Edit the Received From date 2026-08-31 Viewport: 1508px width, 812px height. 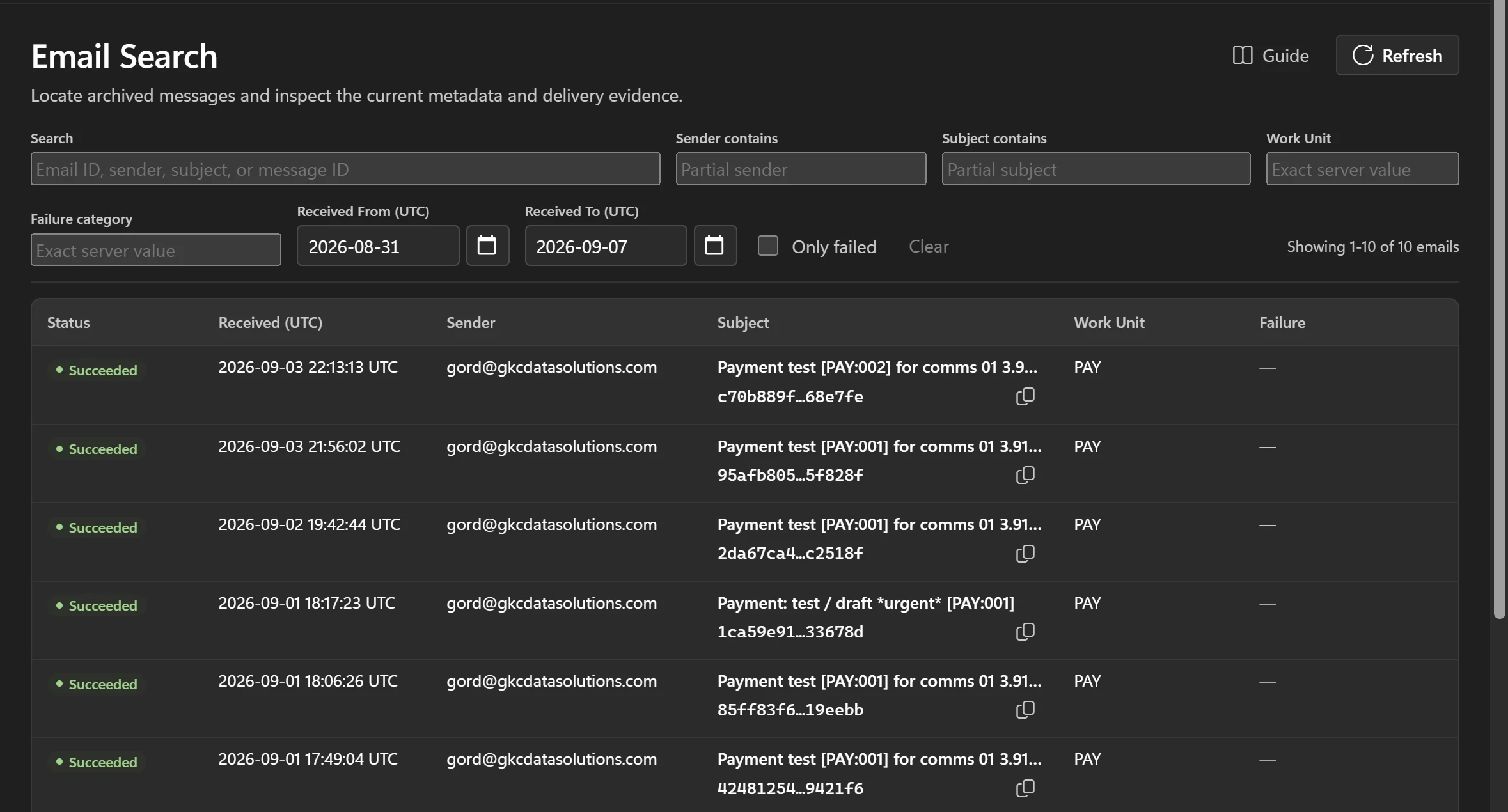pos(378,246)
